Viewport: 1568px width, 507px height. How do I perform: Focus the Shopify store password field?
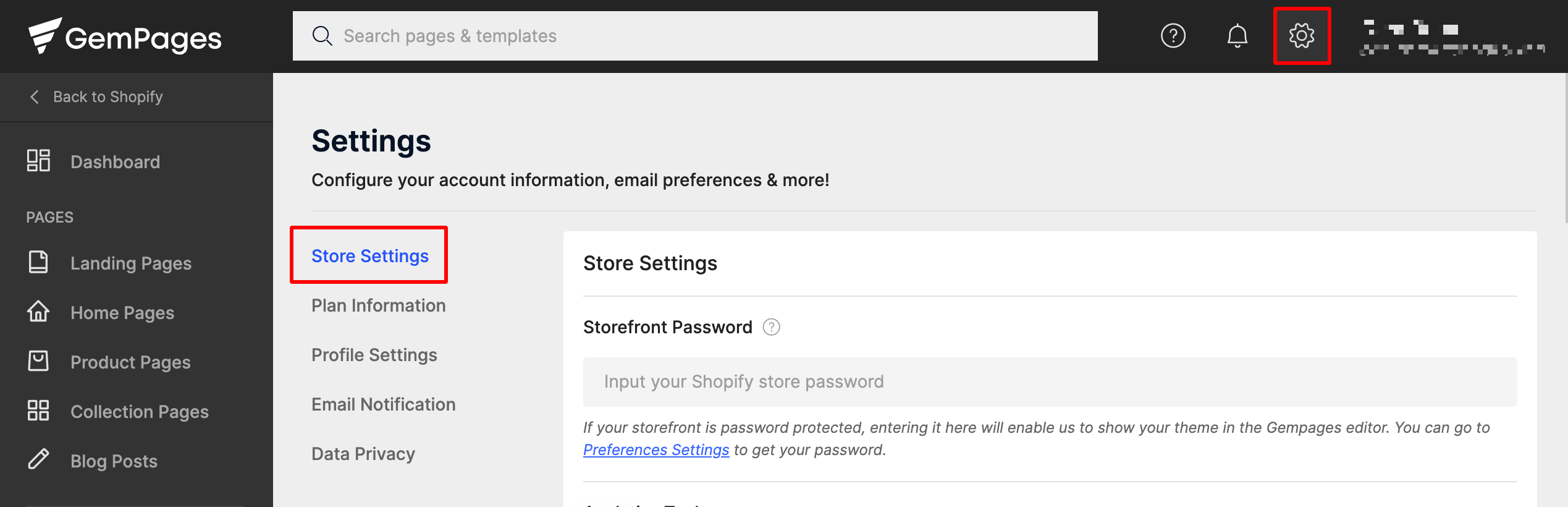tap(1050, 382)
